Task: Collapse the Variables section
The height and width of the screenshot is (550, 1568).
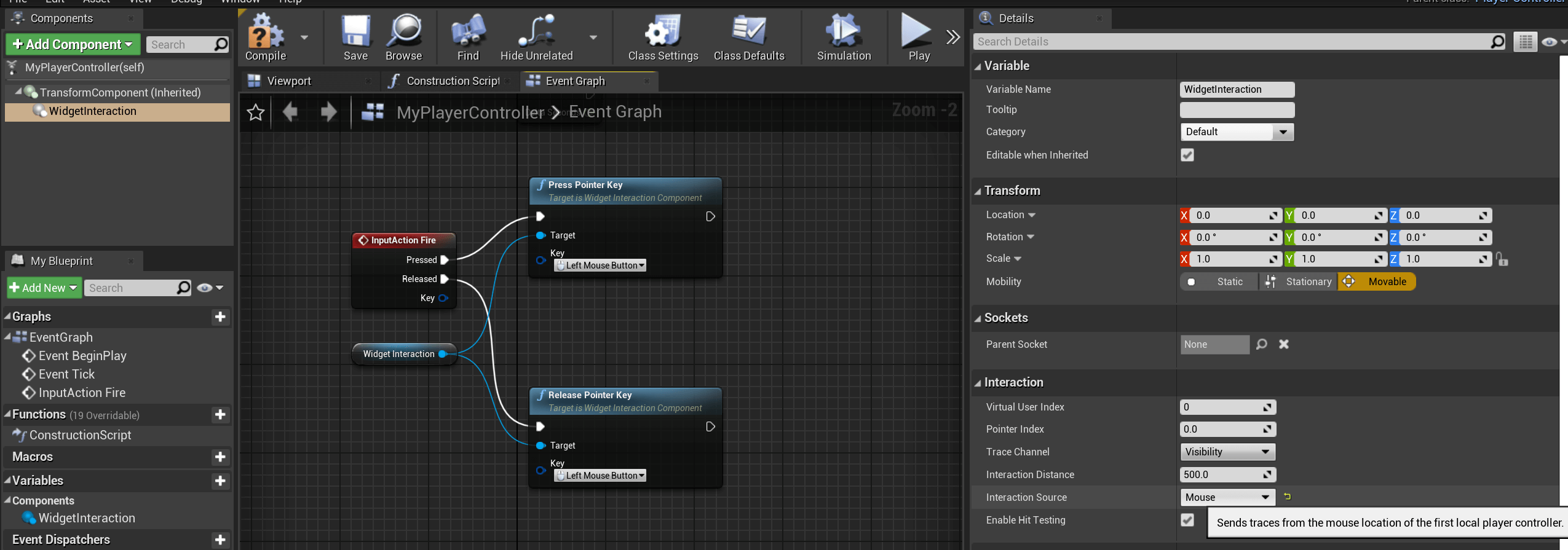Action: click(7, 481)
